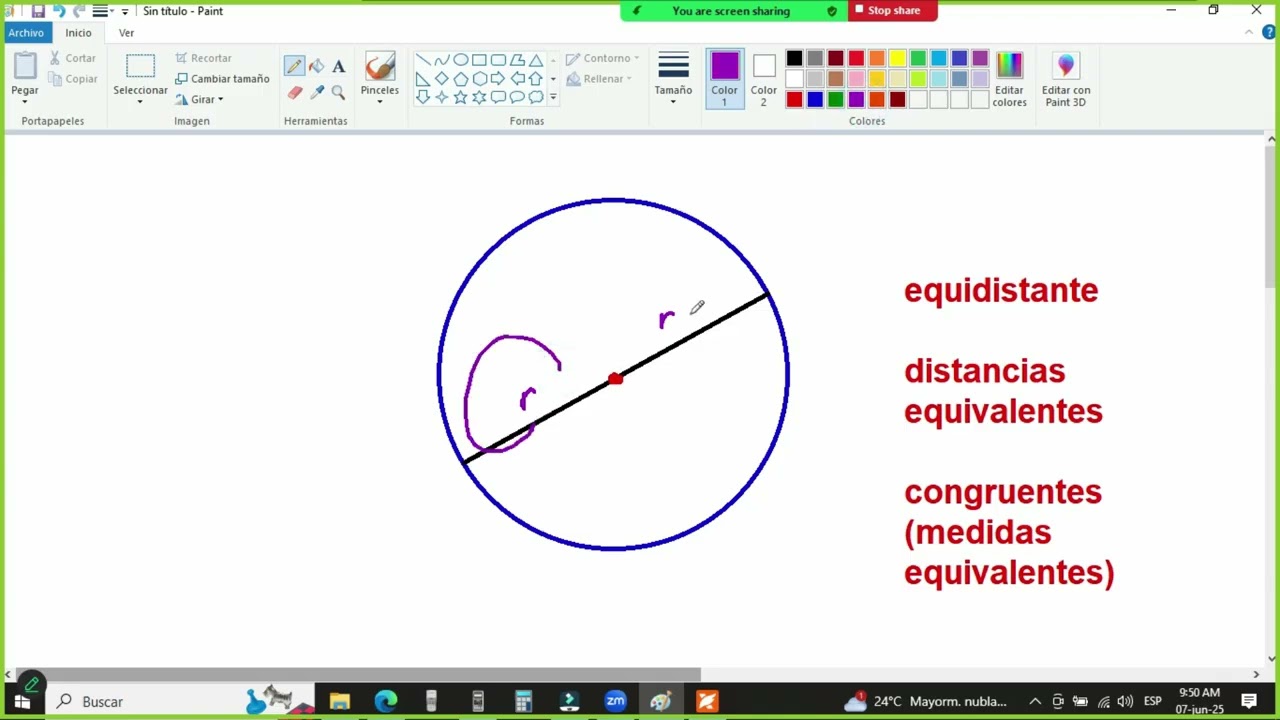Open Editar colores palette editor
The width and height of the screenshot is (1280, 720).
[1009, 79]
